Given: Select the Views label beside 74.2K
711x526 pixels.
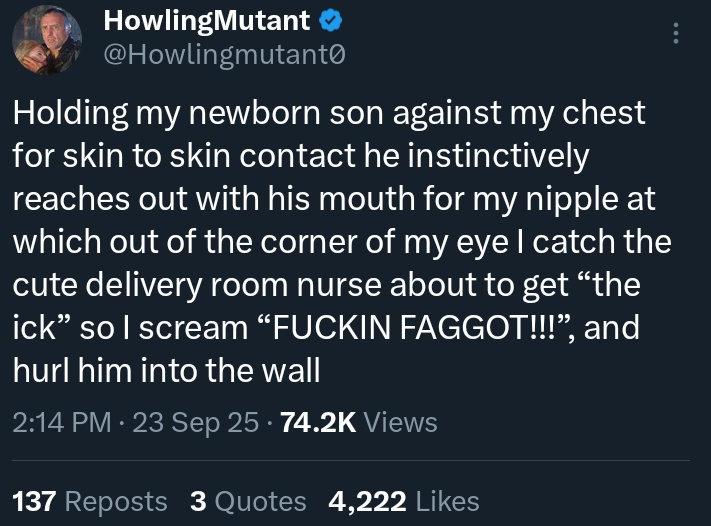Looking at the screenshot, I should pos(401,422).
